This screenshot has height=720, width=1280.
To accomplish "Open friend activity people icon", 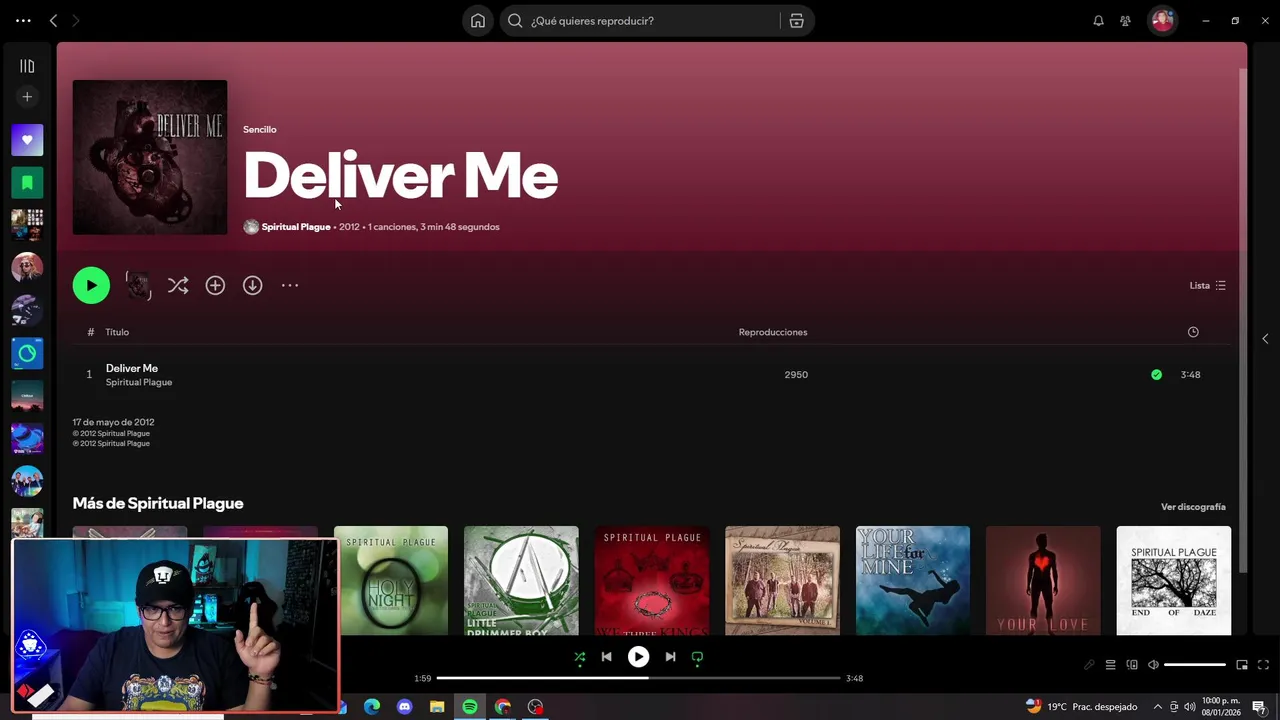I will click(1126, 21).
